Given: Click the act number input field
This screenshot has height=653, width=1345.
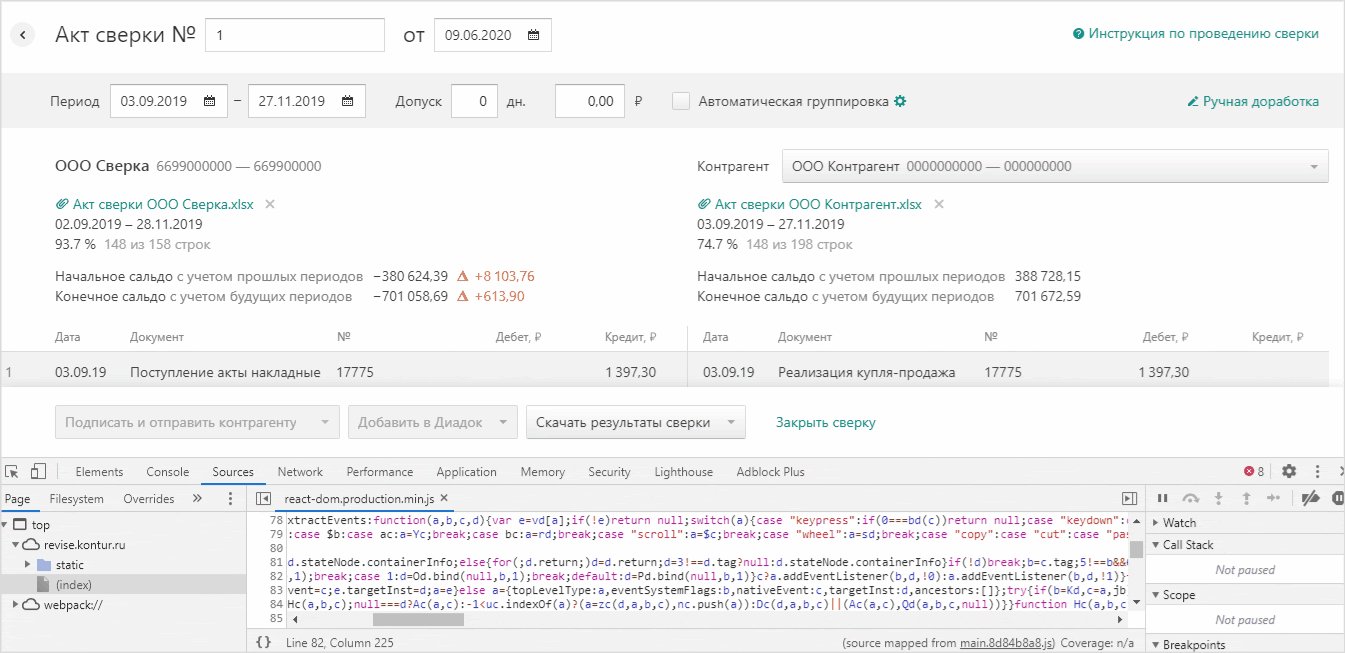Looking at the screenshot, I should click(x=295, y=35).
